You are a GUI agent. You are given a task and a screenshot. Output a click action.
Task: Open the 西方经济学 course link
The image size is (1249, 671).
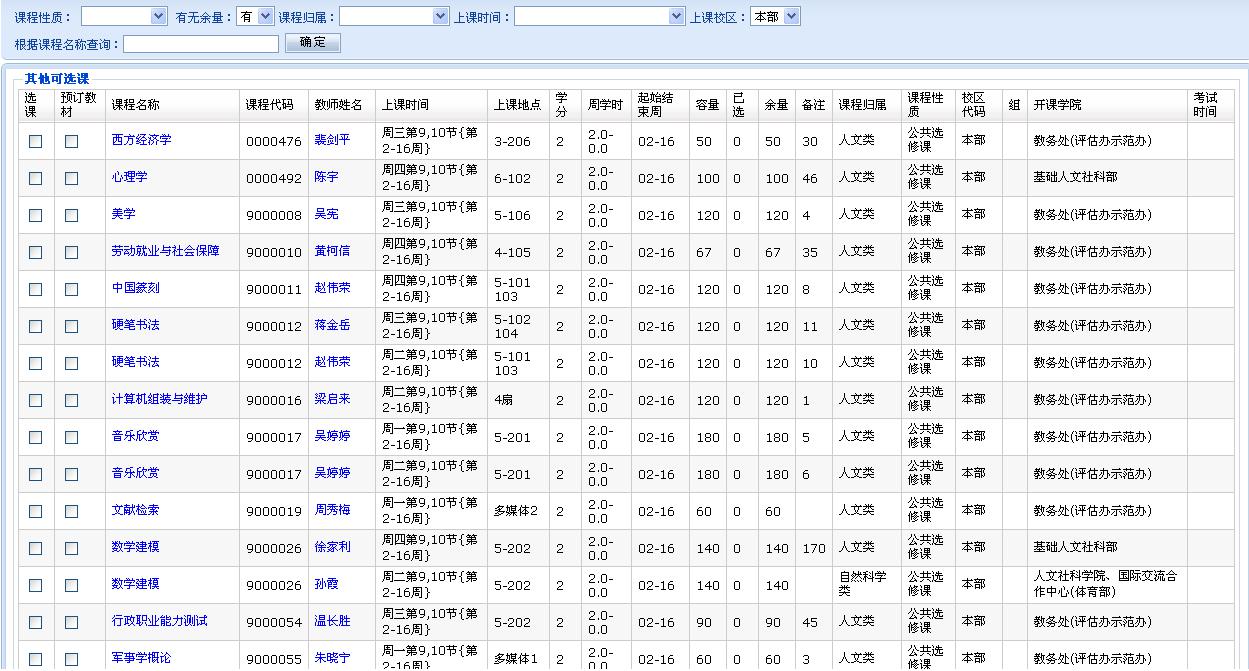(x=141, y=140)
